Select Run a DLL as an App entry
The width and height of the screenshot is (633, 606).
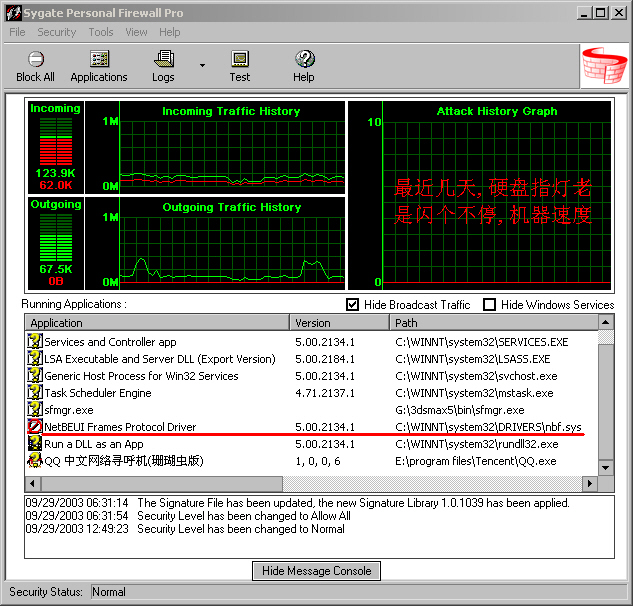312,444
